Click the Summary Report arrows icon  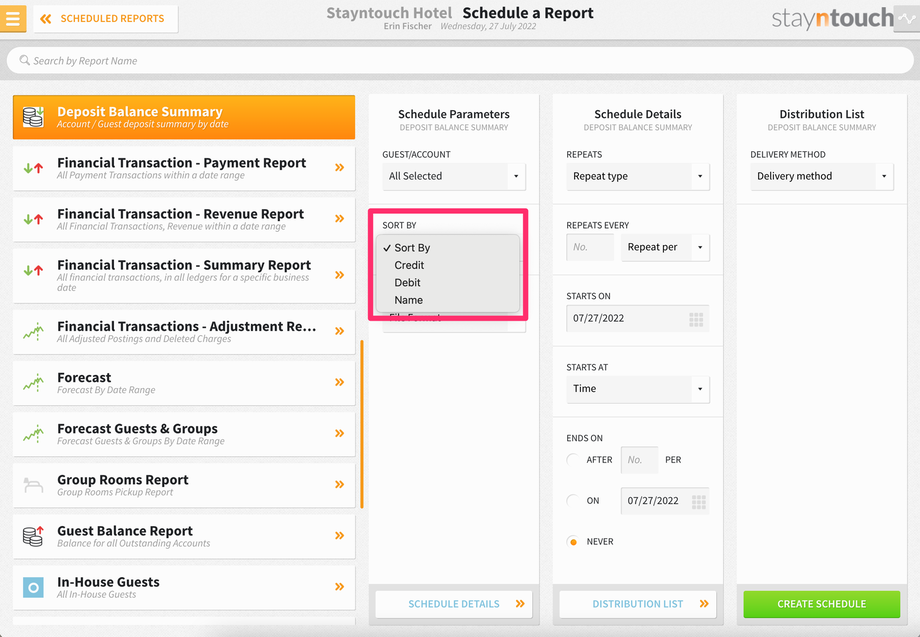[33, 270]
